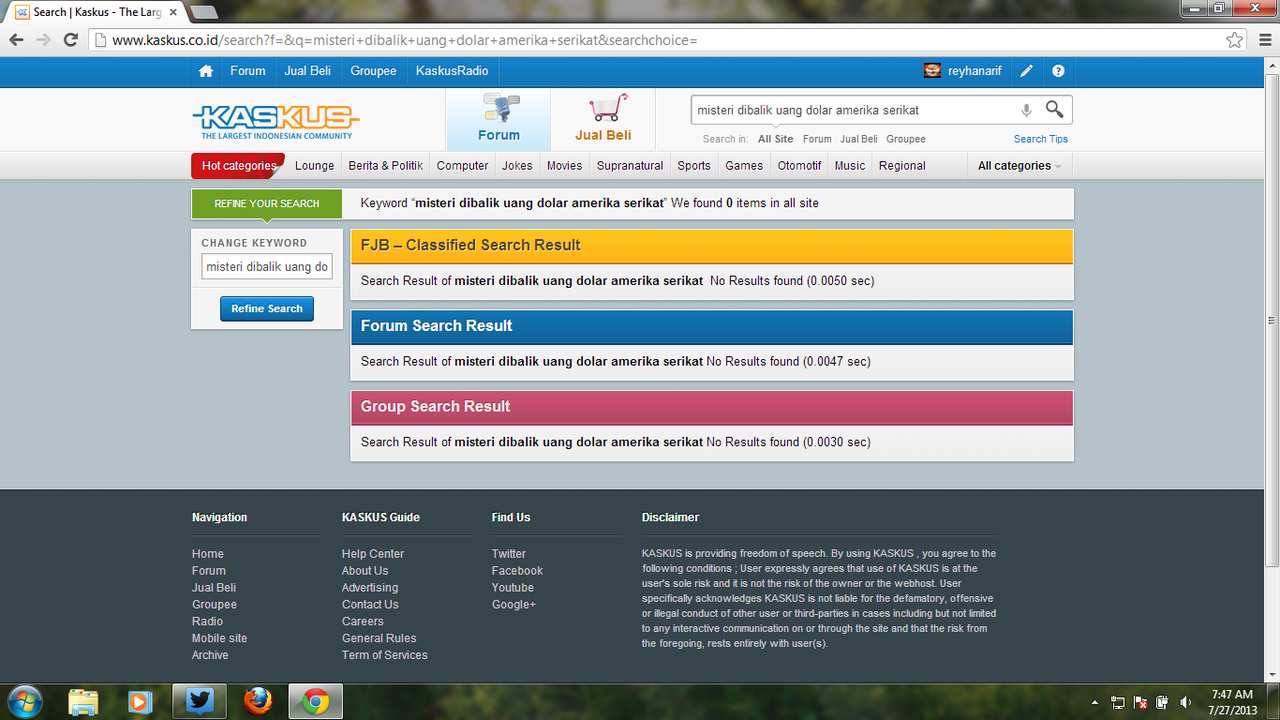Open the Games category
Screen dimensions: 1280x720
coord(744,166)
